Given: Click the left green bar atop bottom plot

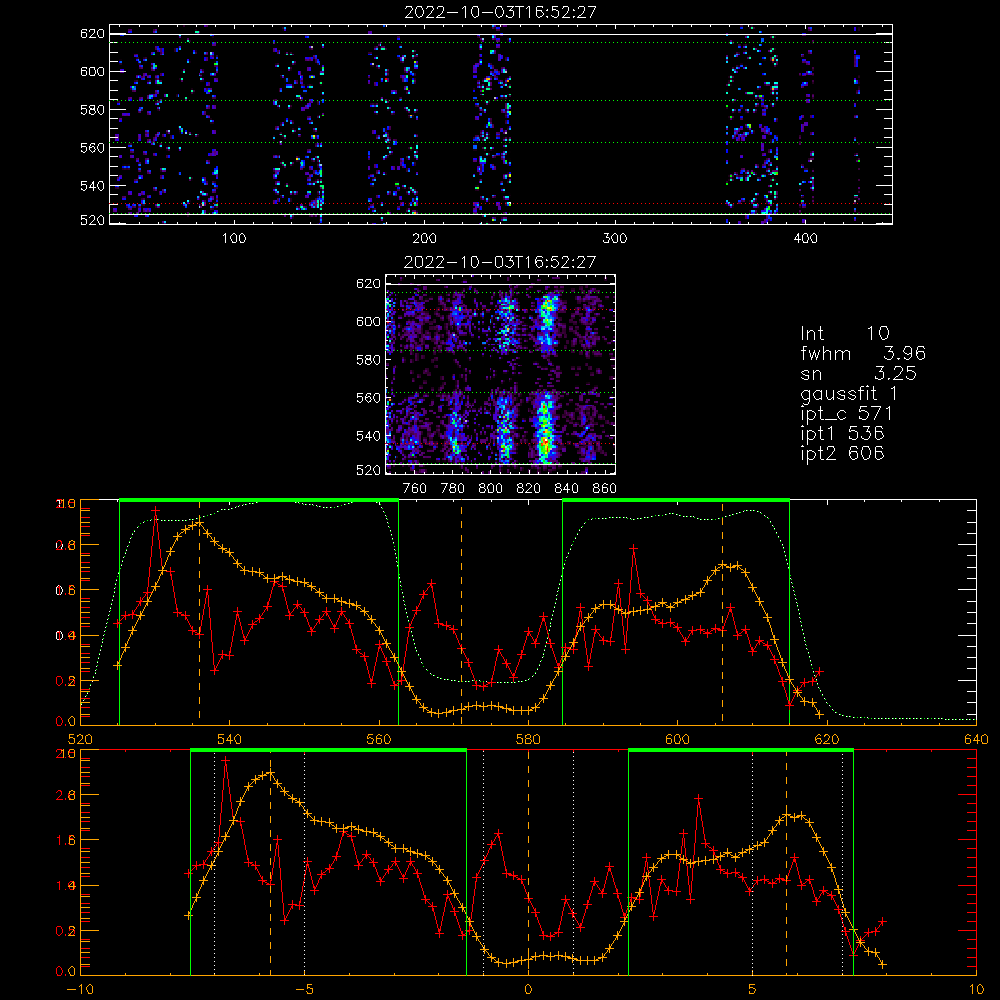Looking at the screenshot, I should pos(328,751).
